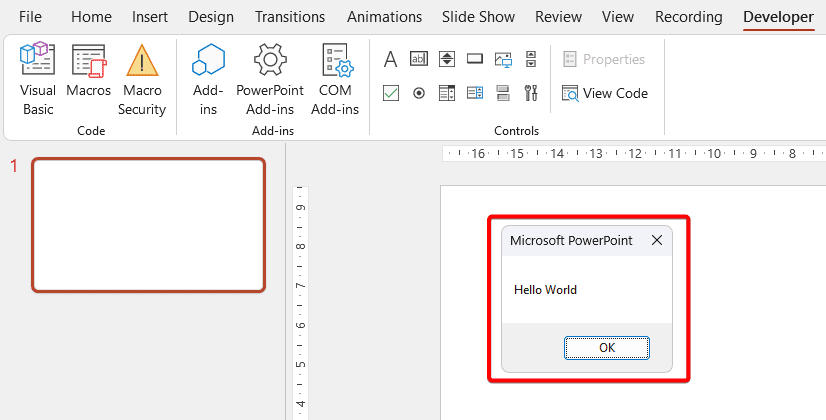Click the Hello World message text

pyautogui.click(x=545, y=290)
